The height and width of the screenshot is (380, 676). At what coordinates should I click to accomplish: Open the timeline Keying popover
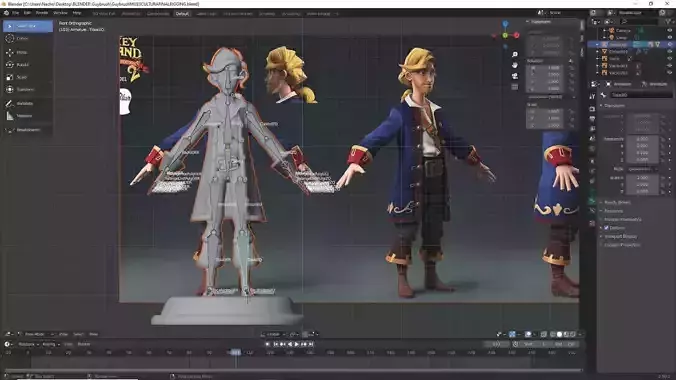tap(50, 344)
